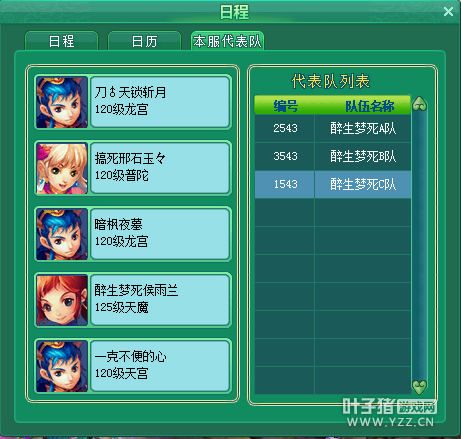Click the scroll up leaf arrow
The width and height of the screenshot is (461, 439).
(419, 104)
